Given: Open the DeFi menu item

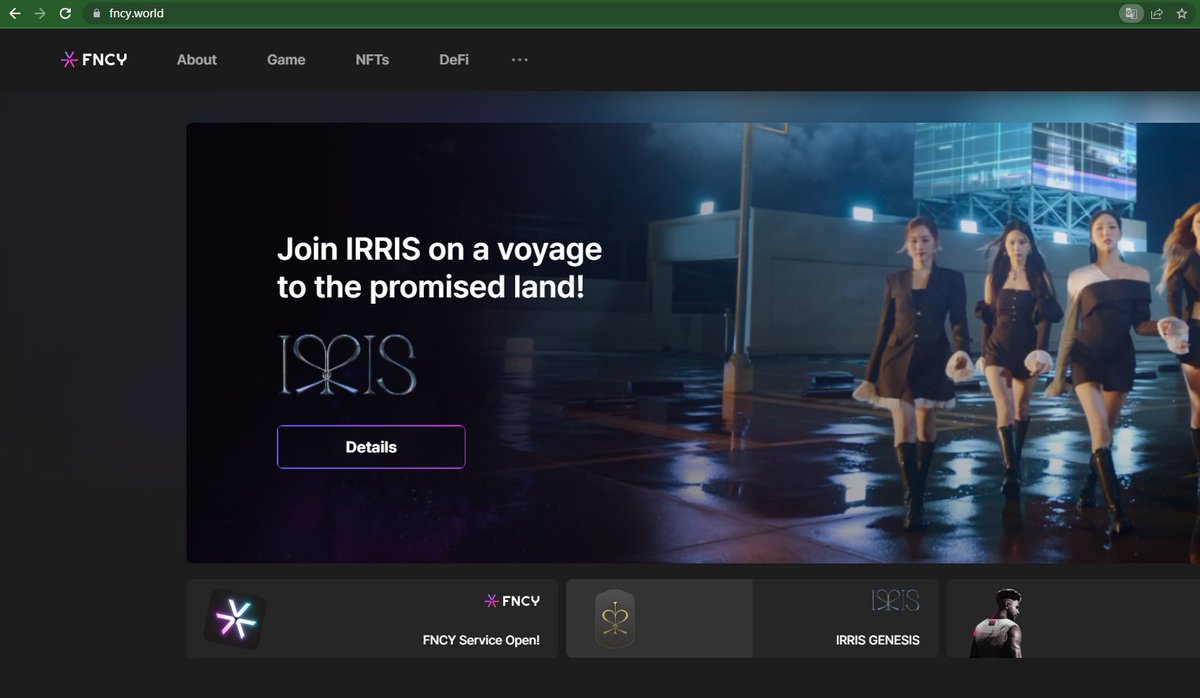Looking at the screenshot, I should pyautogui.click(x=454, y=60).
